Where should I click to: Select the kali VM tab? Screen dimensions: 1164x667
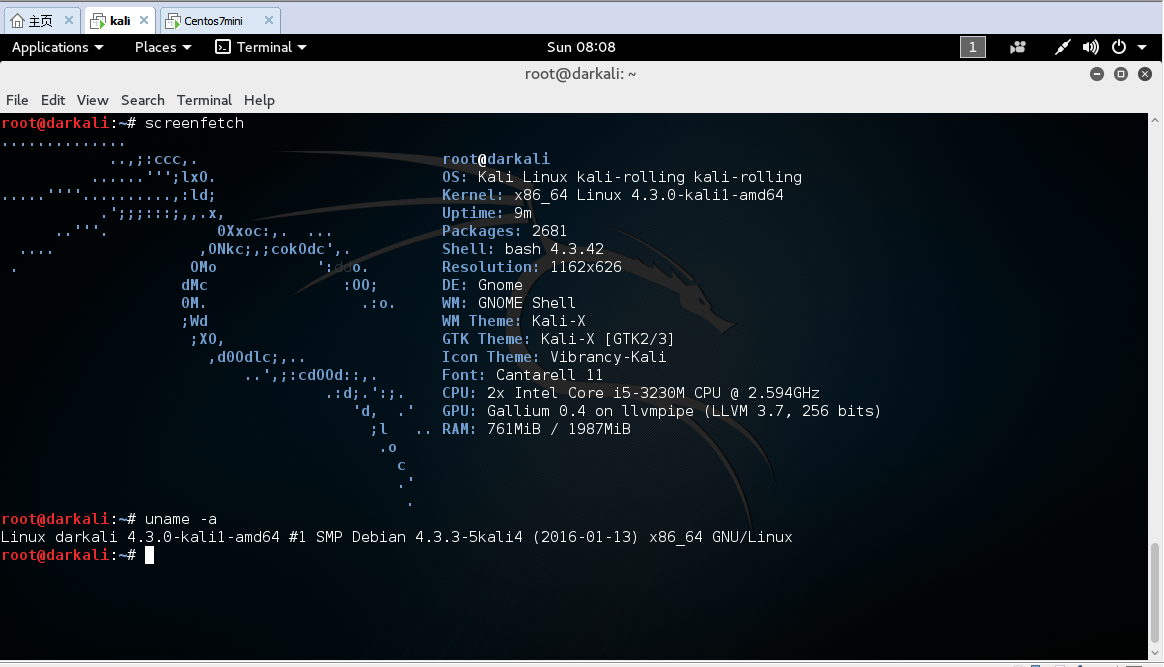[120, 21]
